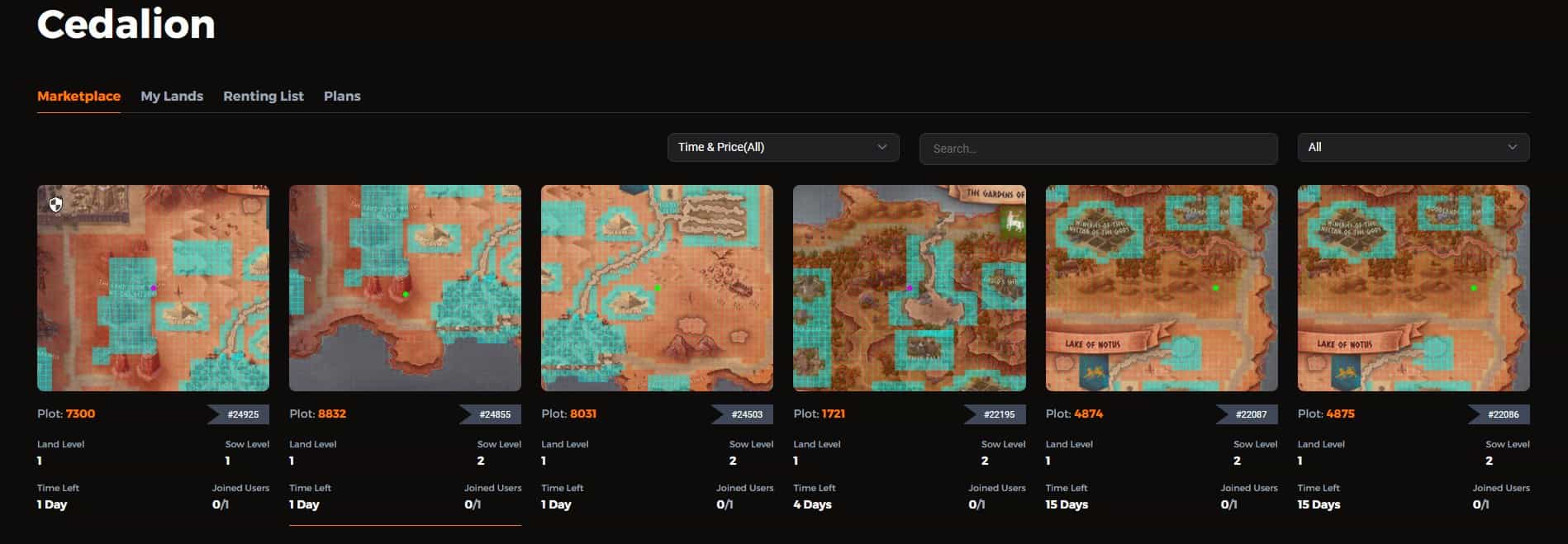Open plot 7300 map thumbnail
Screen dimensions: 1568x544
[x=153, y=287]
